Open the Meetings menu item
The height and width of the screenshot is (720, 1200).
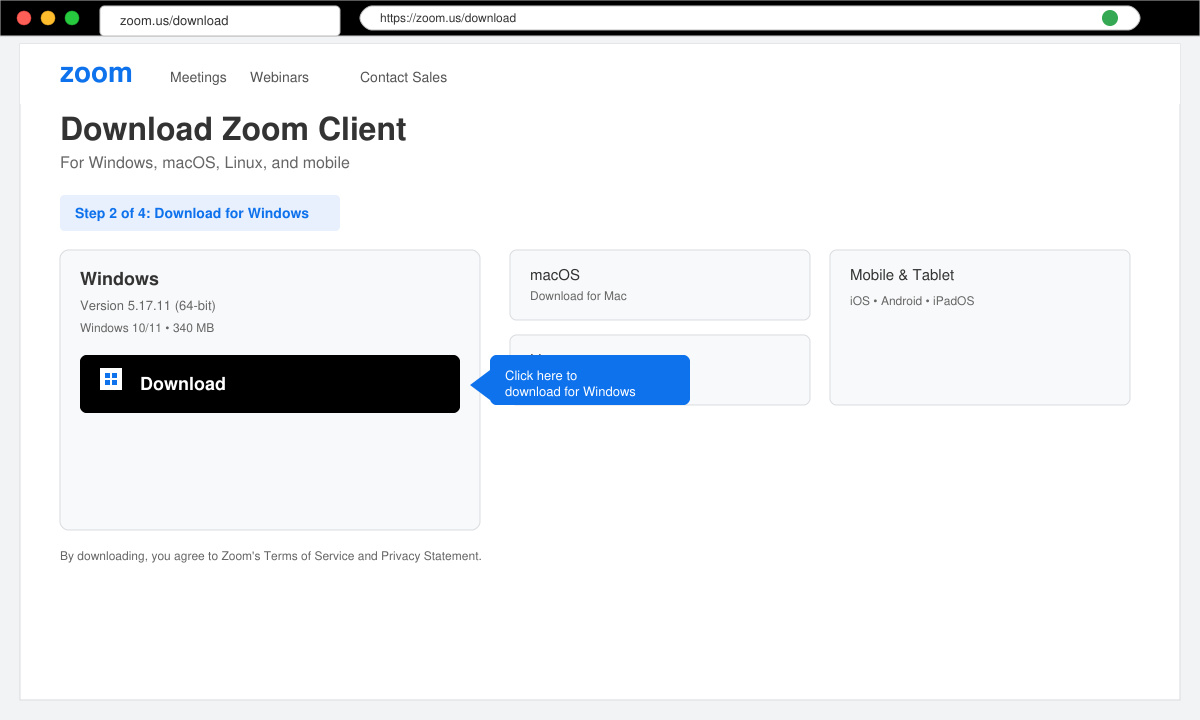(x=198, y=77)
